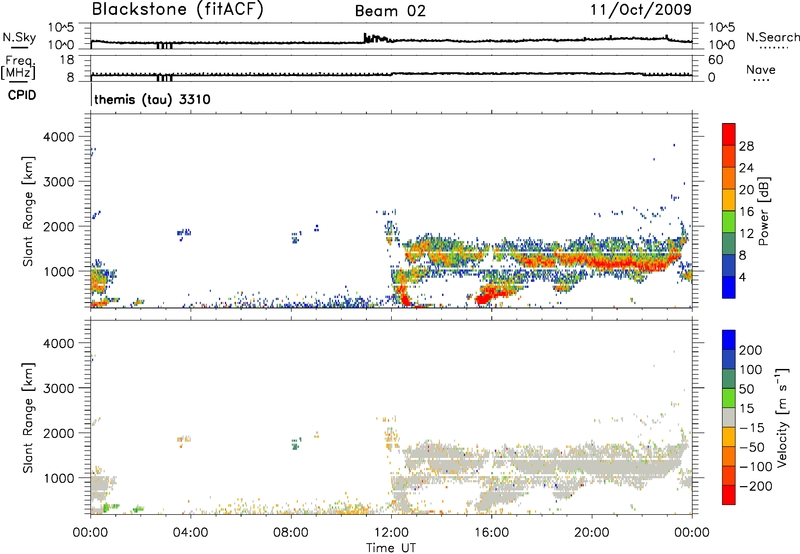This screenshot has height=554, width=800.
Task: Click the 'Slant Range [km]' label of velocity panel
Action: coord(28,418)
